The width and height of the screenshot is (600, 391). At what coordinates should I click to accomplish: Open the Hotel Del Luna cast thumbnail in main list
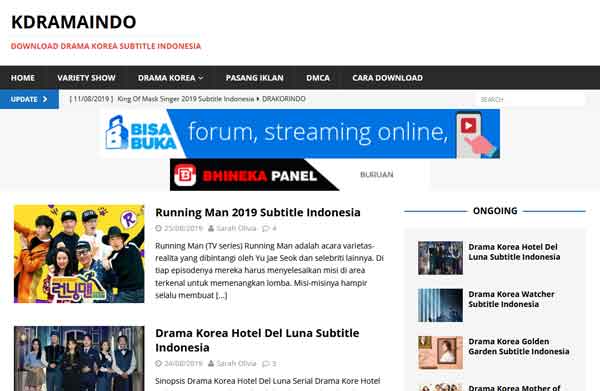tap(79, 358)
